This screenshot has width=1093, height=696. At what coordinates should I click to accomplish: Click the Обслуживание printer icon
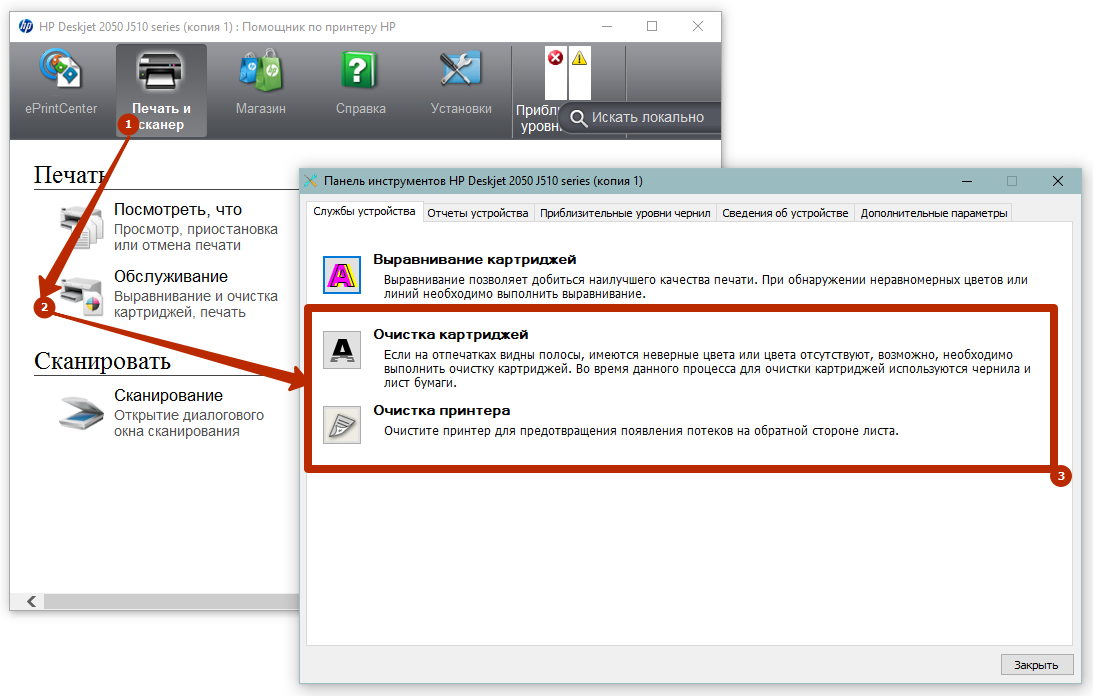pos(82,295)
